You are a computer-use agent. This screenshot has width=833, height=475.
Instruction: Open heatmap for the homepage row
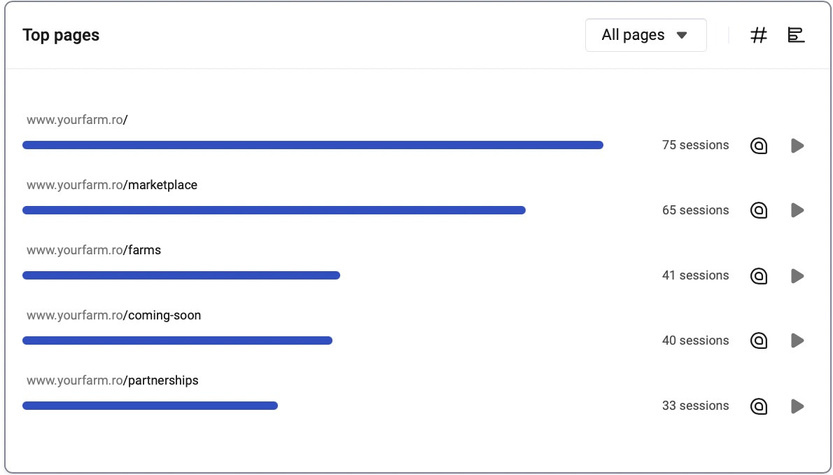[x=759, y=145]
